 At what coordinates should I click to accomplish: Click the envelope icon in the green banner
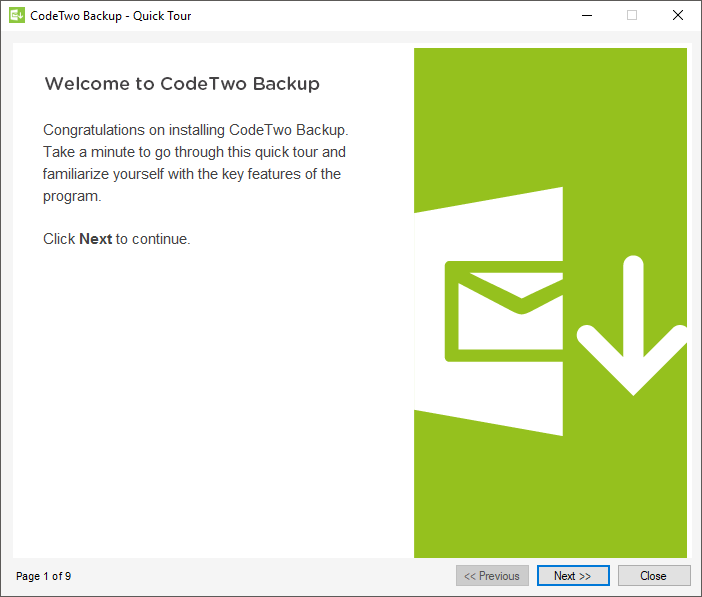(x=504, y=311)
